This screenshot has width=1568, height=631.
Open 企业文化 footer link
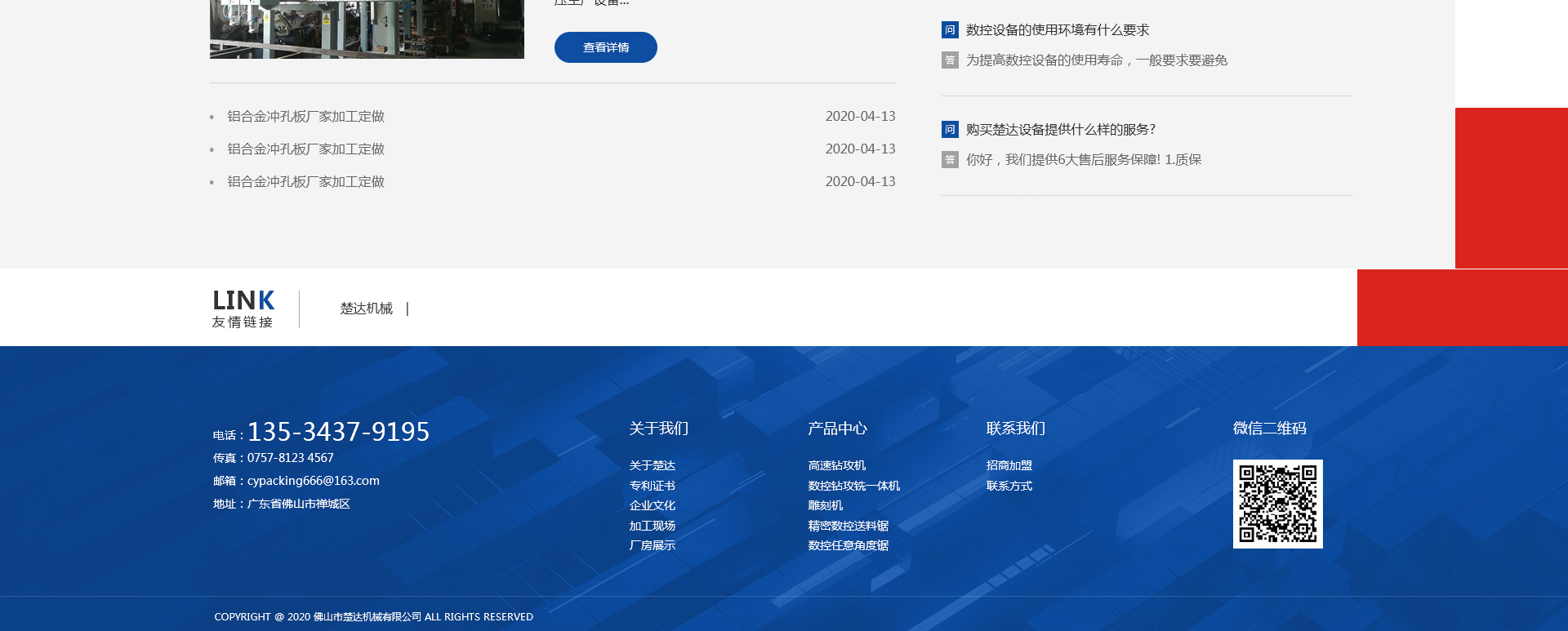(x=652, y=505)
